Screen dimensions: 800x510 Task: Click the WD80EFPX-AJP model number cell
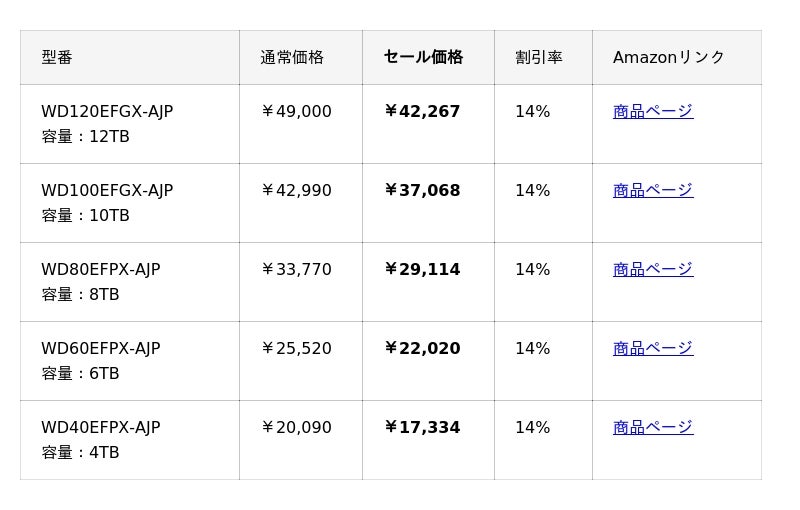pyautogui.click(x=100, y=269)
